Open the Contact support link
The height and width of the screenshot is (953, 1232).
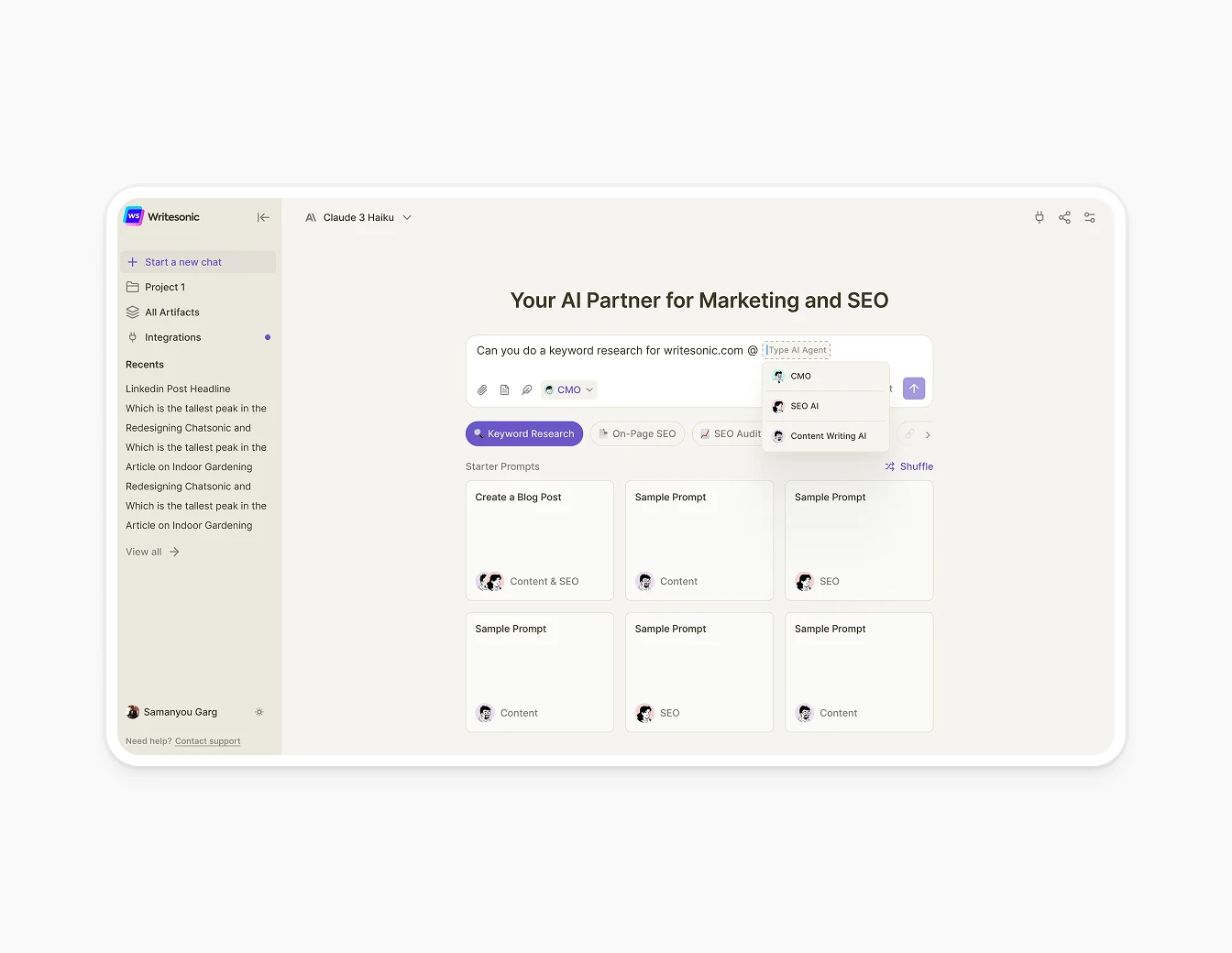coord(207,740)
